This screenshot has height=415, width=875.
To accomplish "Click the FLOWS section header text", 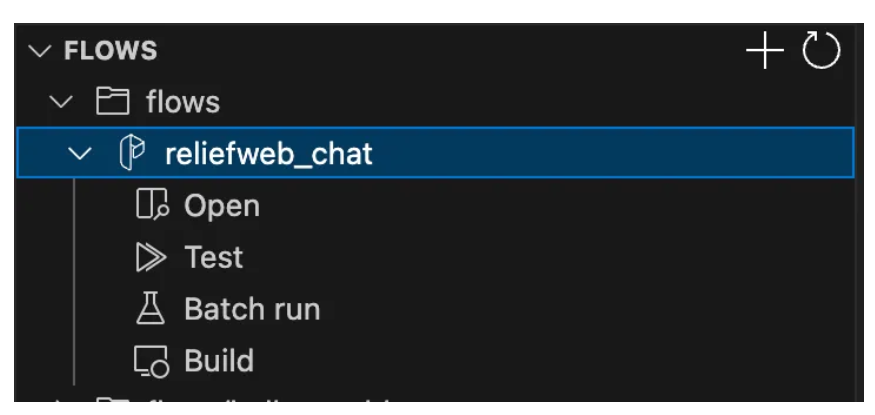I will [110, 51].
